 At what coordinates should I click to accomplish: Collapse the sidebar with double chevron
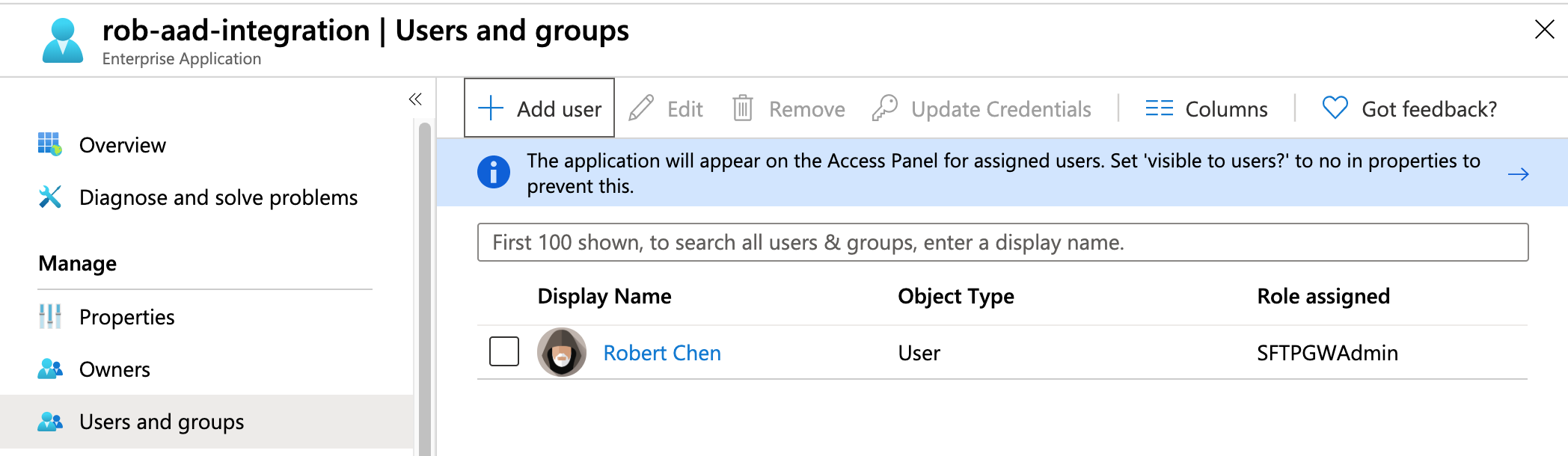pyautogui.click(x=415, y=99)
